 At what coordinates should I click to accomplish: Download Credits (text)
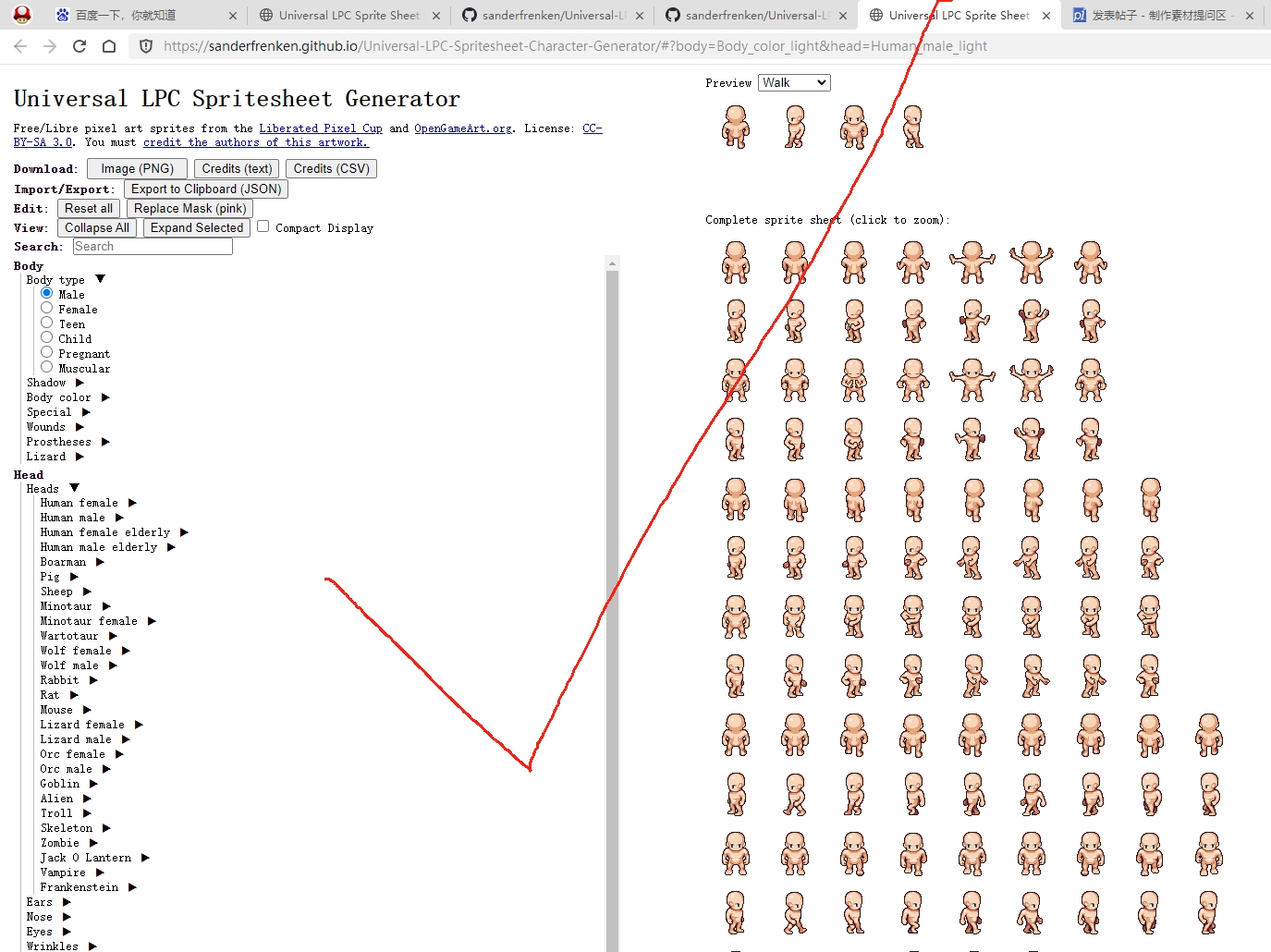click(237, 169)
